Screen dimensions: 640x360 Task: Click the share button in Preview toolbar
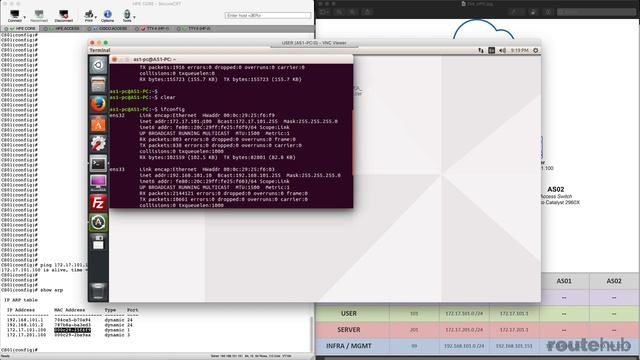367,12
